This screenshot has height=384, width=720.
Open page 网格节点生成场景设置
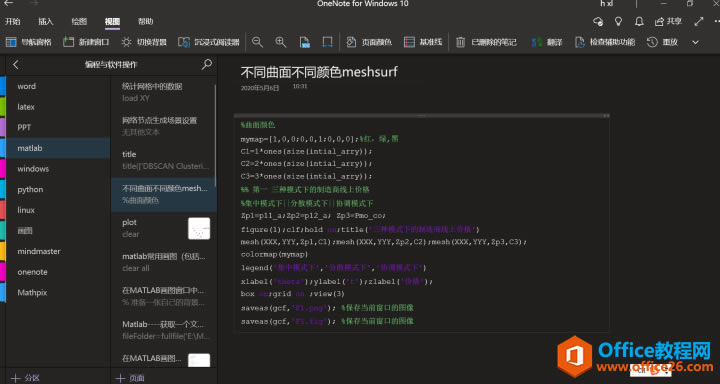(x=163, y=126)
